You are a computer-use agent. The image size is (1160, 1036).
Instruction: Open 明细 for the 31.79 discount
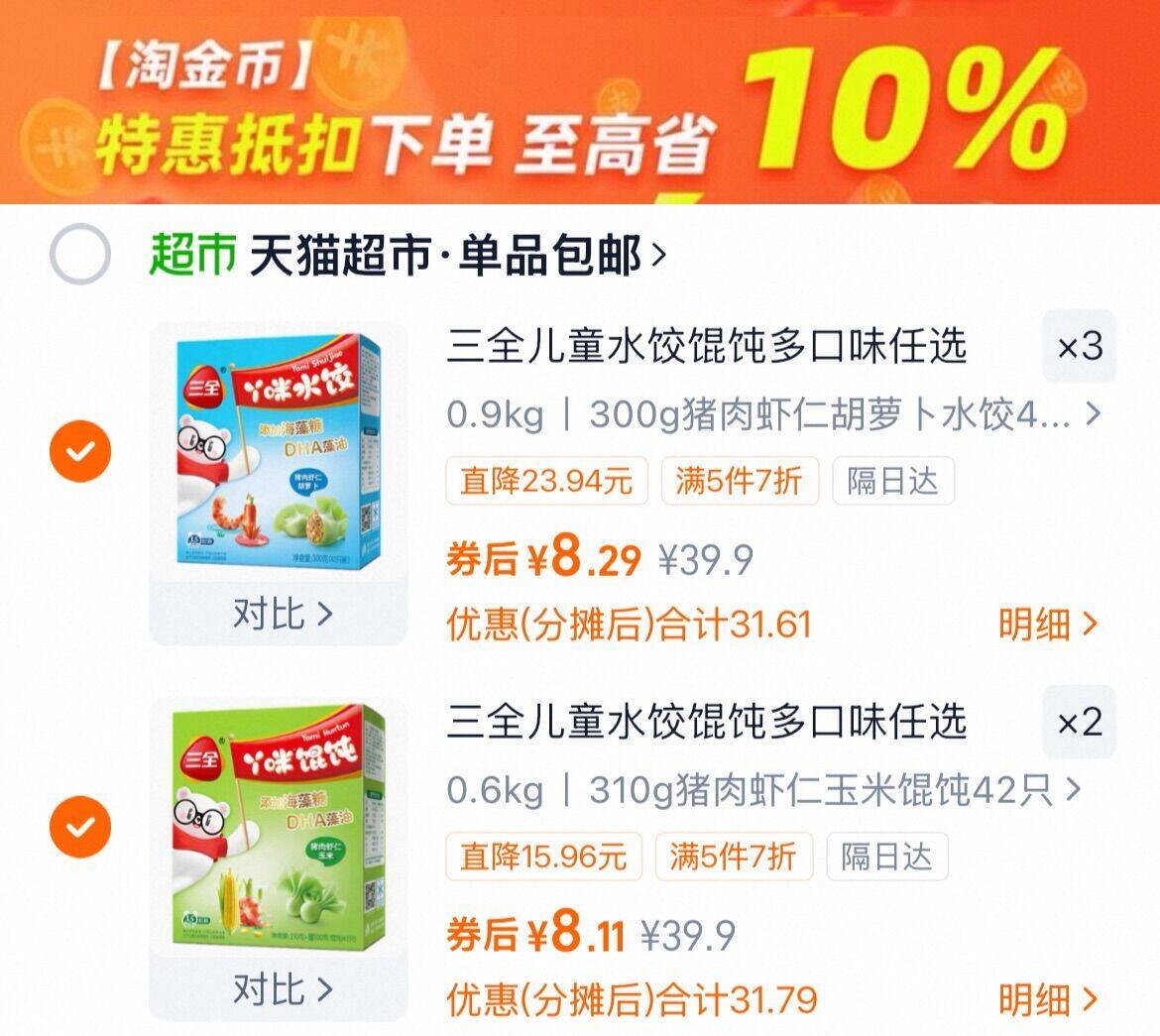tap(1047, 999)
